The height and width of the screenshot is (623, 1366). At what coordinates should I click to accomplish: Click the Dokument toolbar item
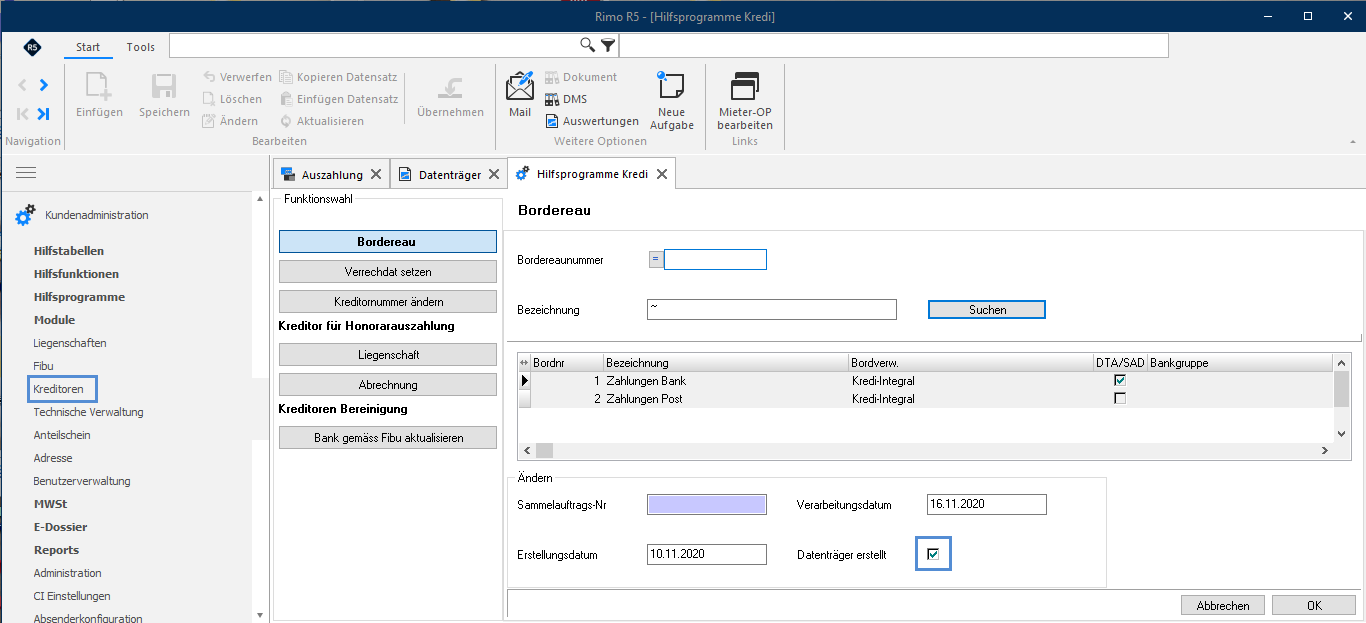pos(580,77)
